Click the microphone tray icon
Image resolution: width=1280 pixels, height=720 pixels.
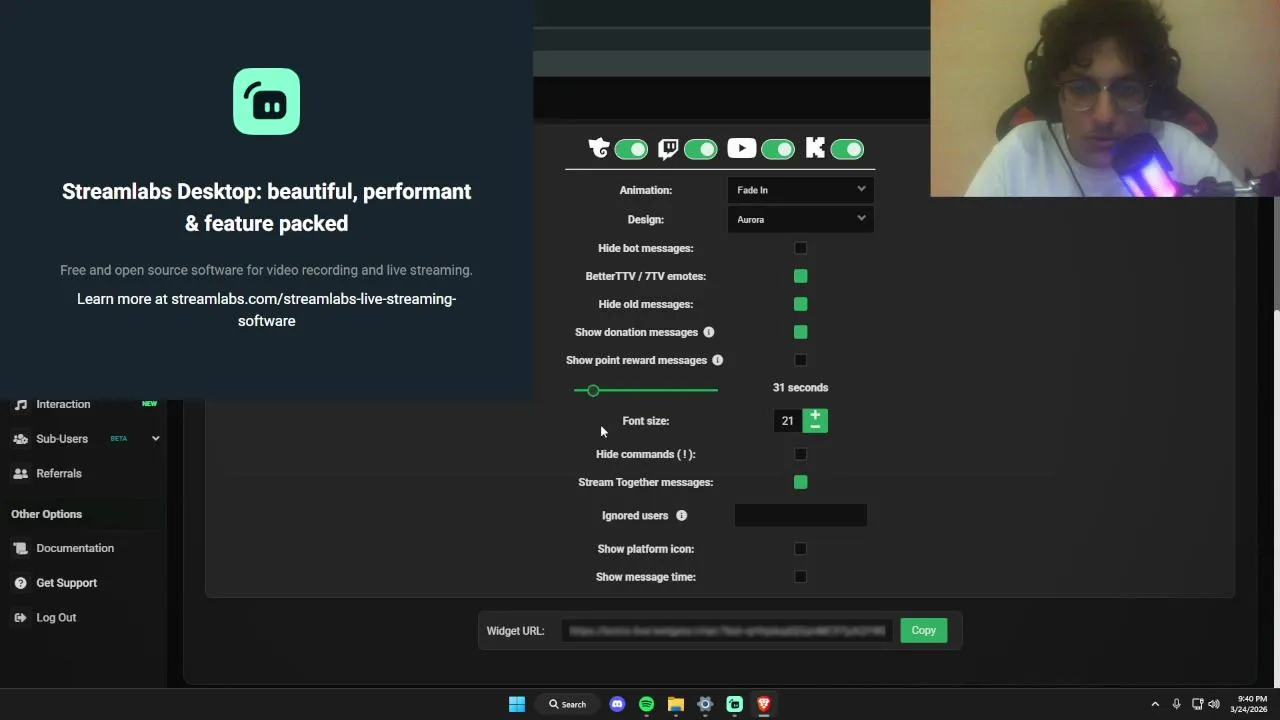(x=1176, y=704)
